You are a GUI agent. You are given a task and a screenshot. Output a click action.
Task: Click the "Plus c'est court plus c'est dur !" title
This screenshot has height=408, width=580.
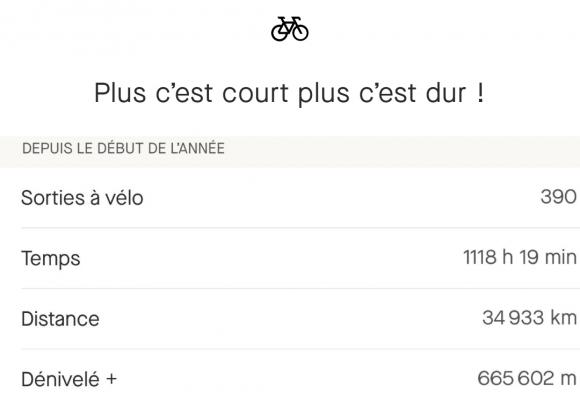click(289, 92)
